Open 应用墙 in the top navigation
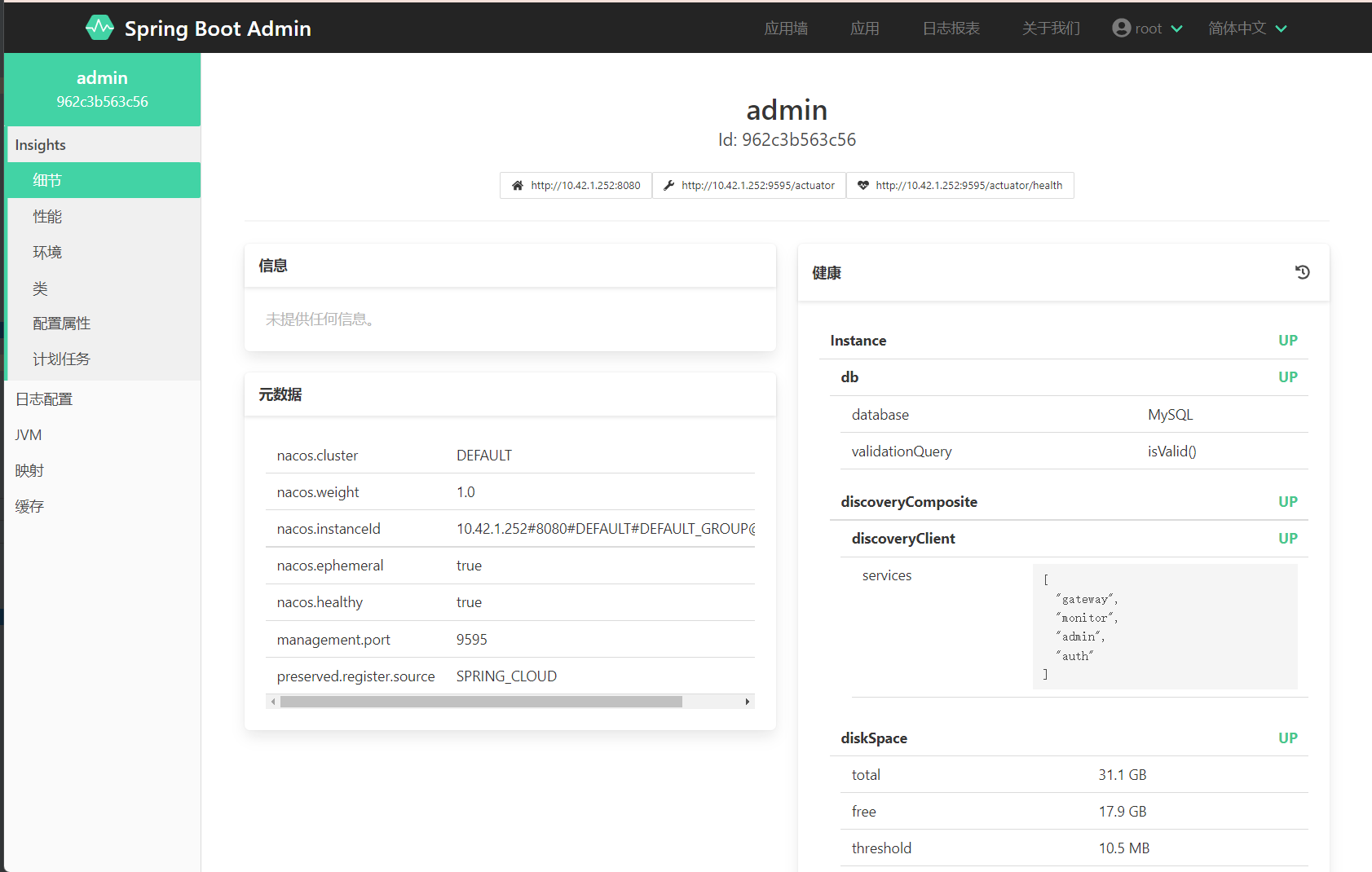1372x872 pixels. click(x=786, y=29)
